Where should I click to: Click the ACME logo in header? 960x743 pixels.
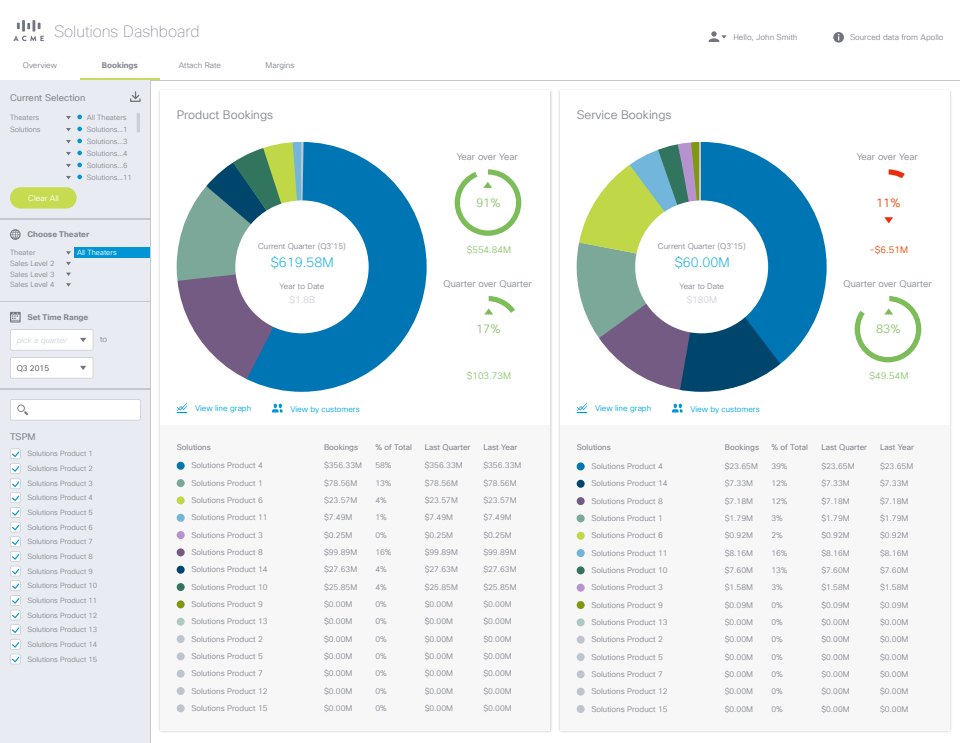(28, 32)
